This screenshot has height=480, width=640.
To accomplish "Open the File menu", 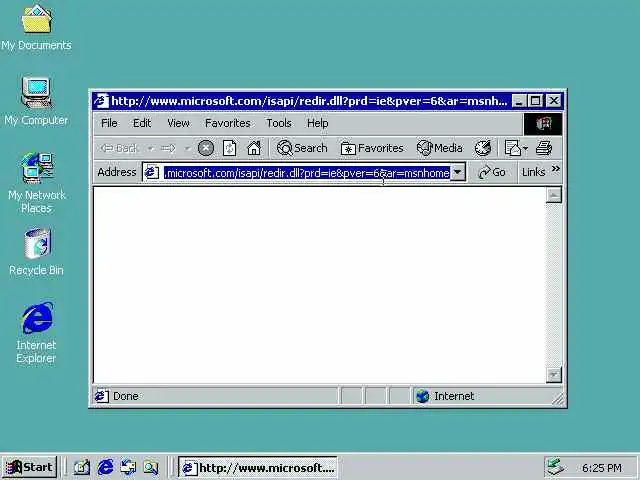I will click(x=109, y=123).
